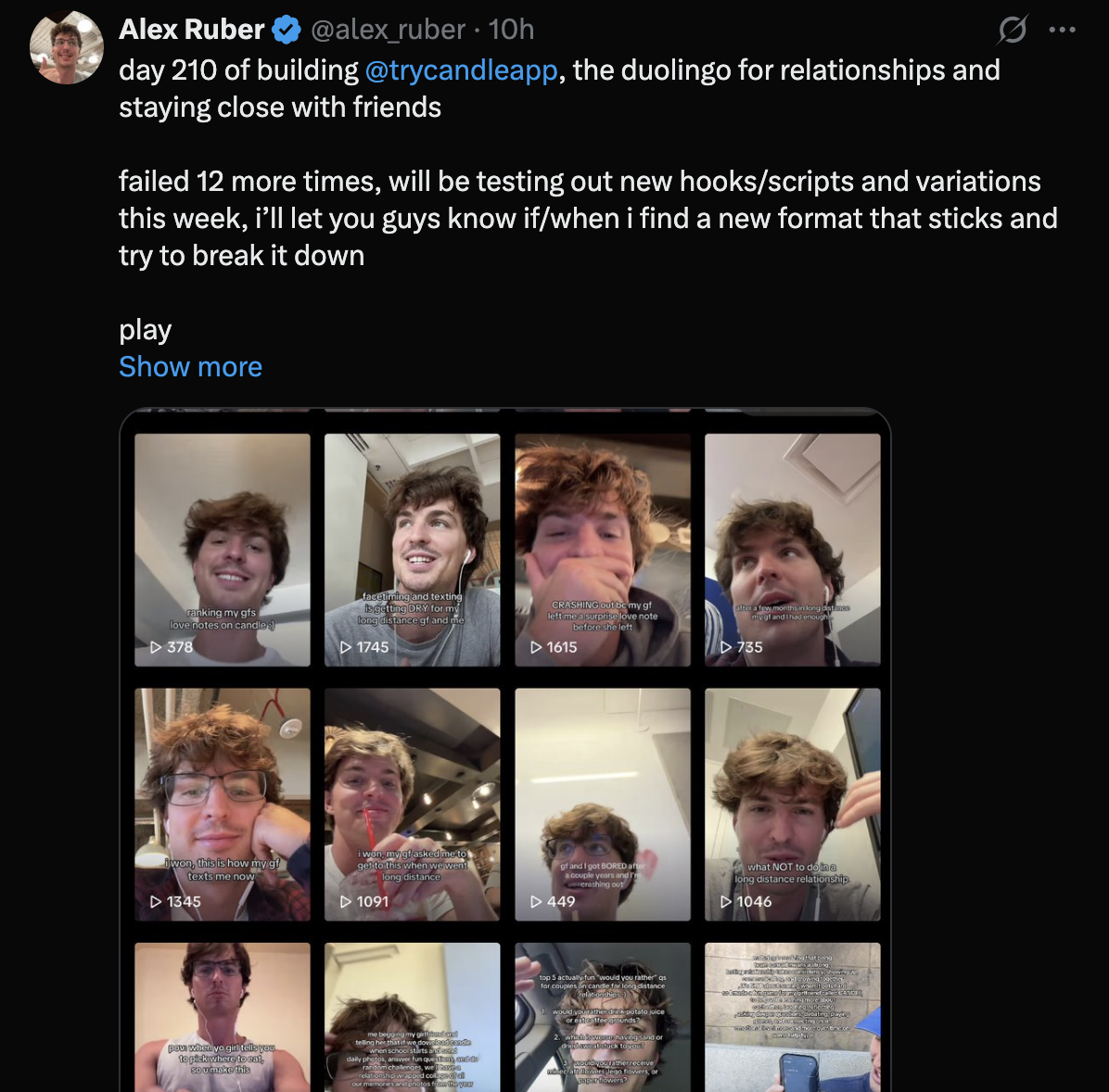Click the play icon beside 1345 views
Screen dimensions: 1109x1092
click(156, 901)
